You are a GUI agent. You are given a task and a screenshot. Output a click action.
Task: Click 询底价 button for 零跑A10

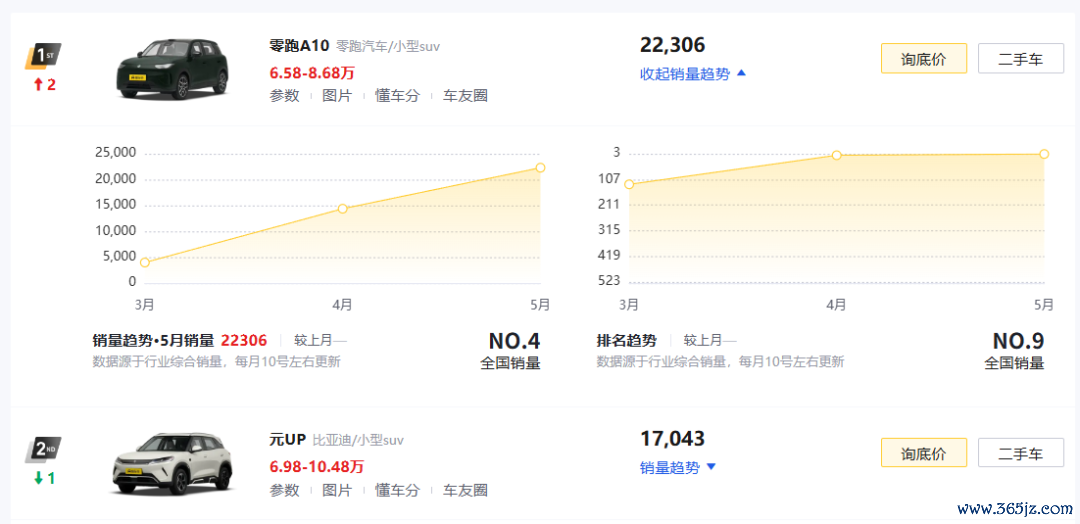coord(924,59)
